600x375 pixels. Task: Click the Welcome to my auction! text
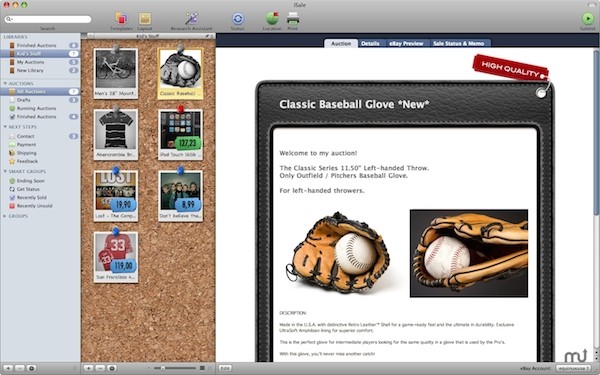click(318, 153)
